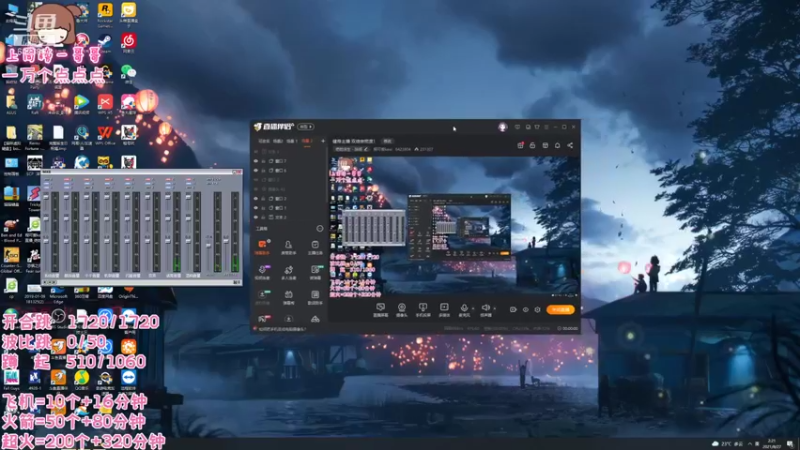Click the share icon in streaming app header
The height and width of the screenshot is (450, 800).
(570, 145)
